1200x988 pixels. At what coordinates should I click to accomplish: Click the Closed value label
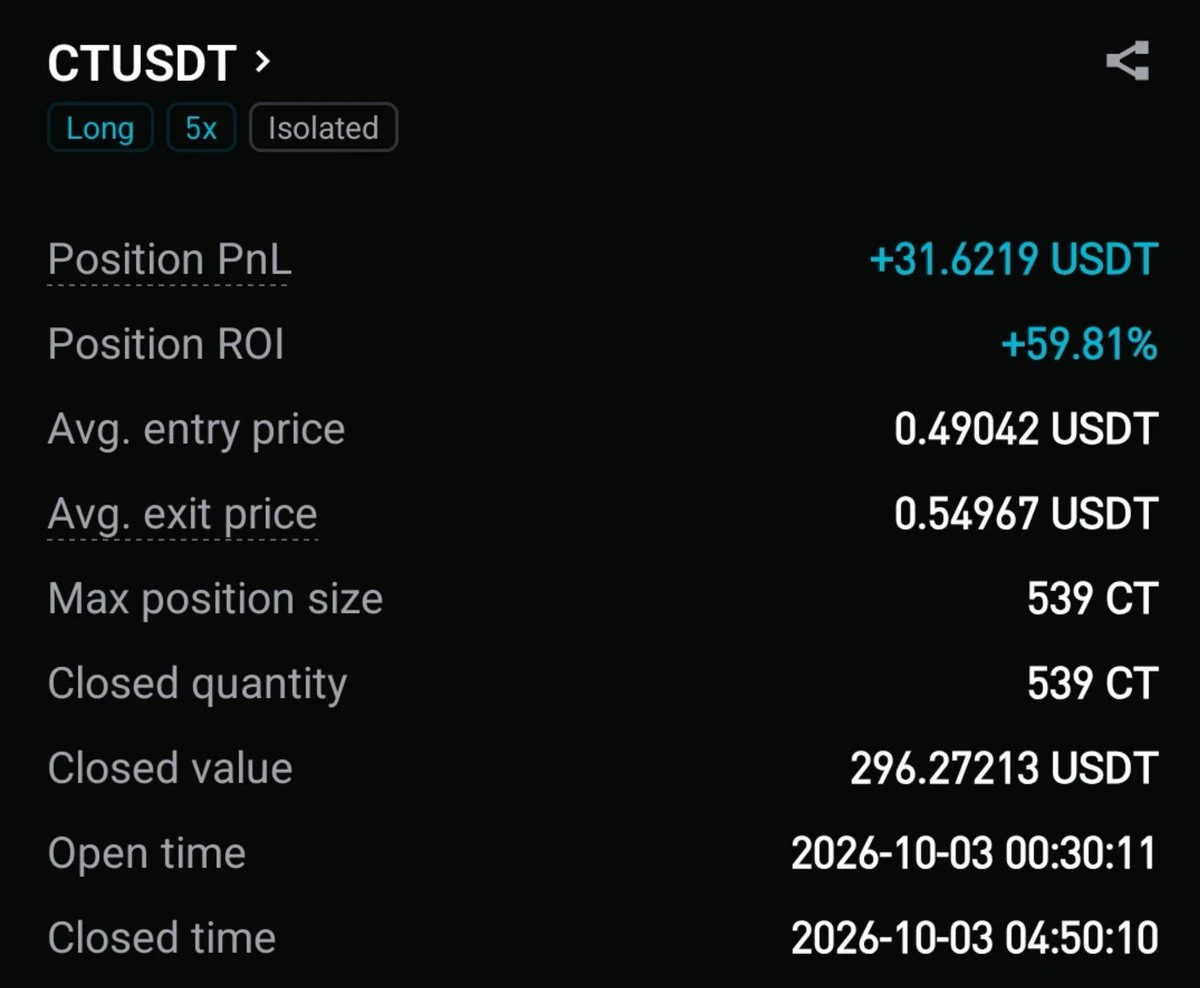click(x=170, y=769)
